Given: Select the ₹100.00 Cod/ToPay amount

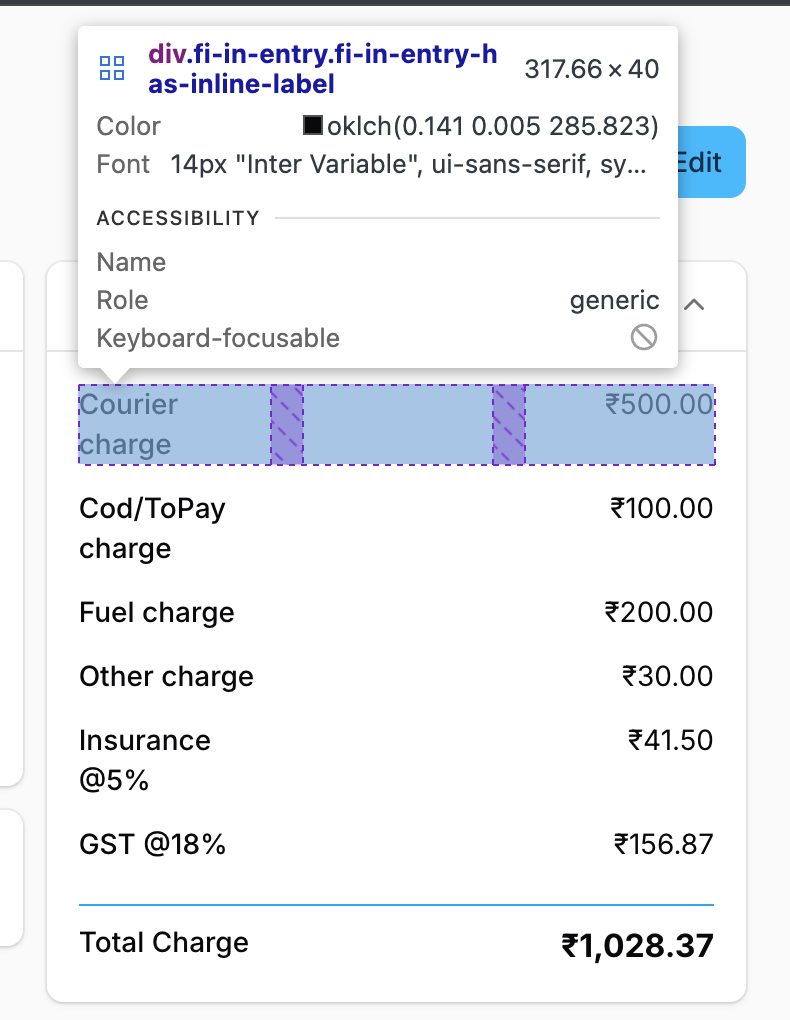Looking at the screenshot, I should pyautogui.click(x=661, y=508).
